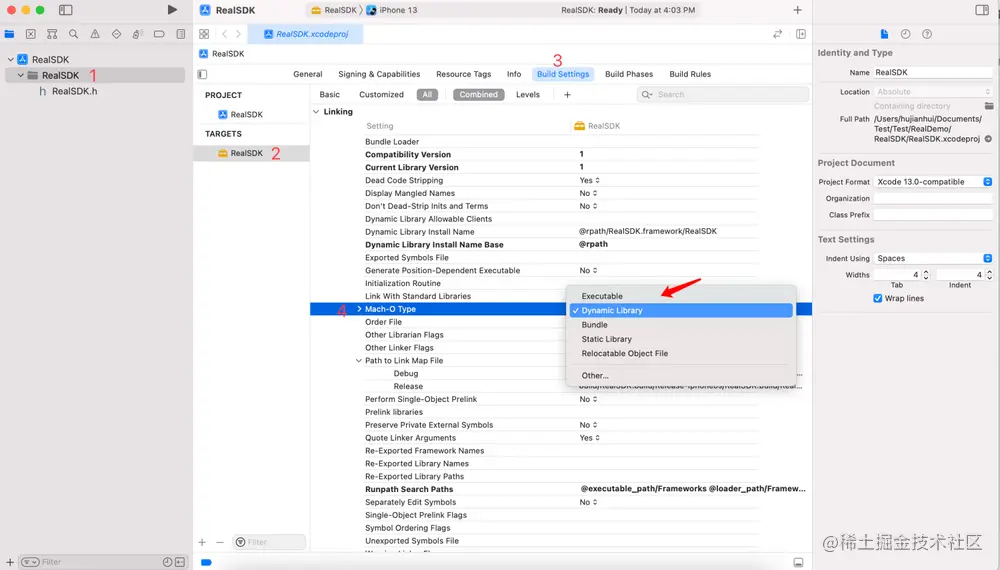Viewport: 1000px width, 570px height.
Task: Switch to Levels view
Action: point(528,94)
